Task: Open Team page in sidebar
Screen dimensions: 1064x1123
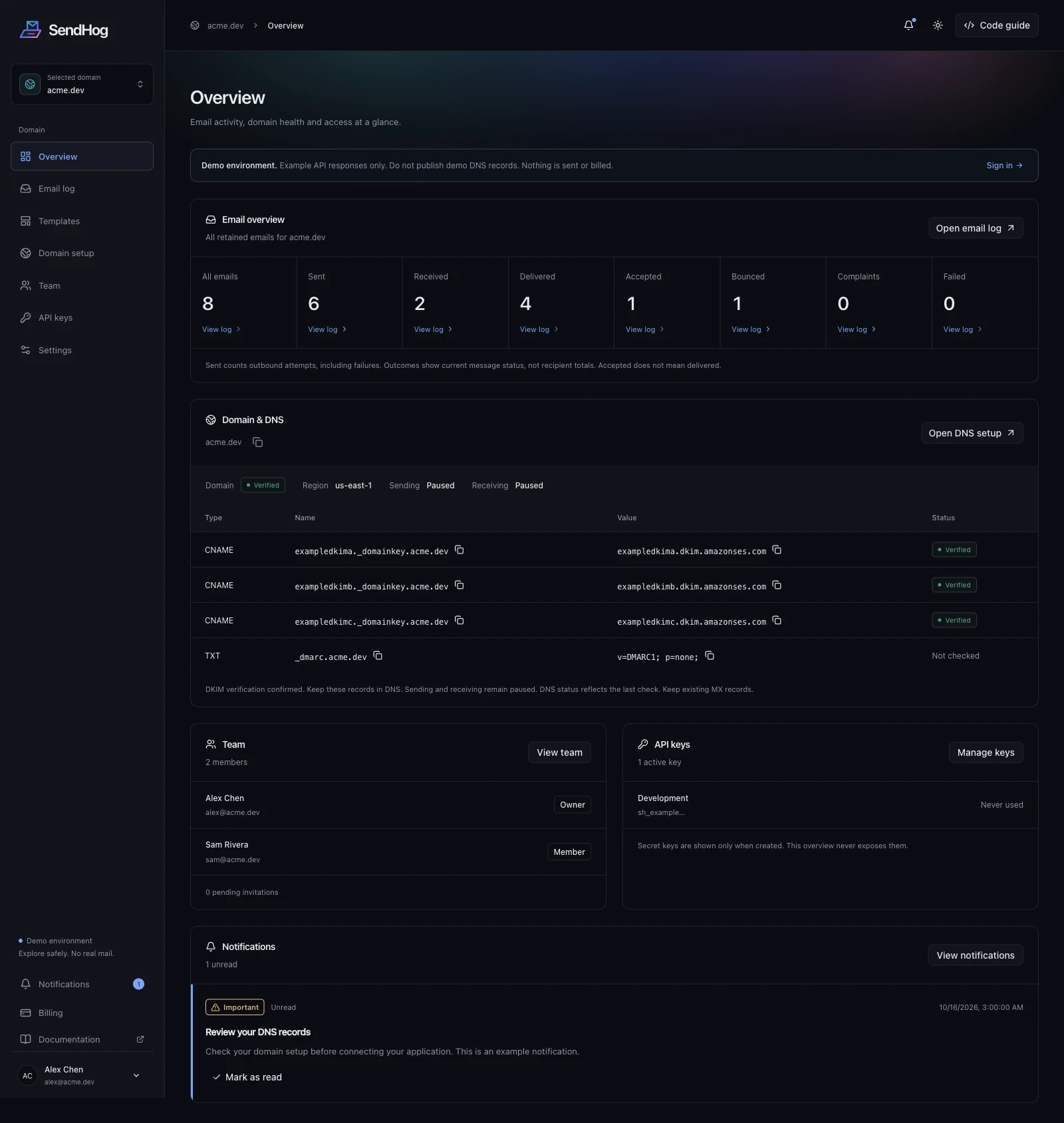Action: click(x=82, y=285)
